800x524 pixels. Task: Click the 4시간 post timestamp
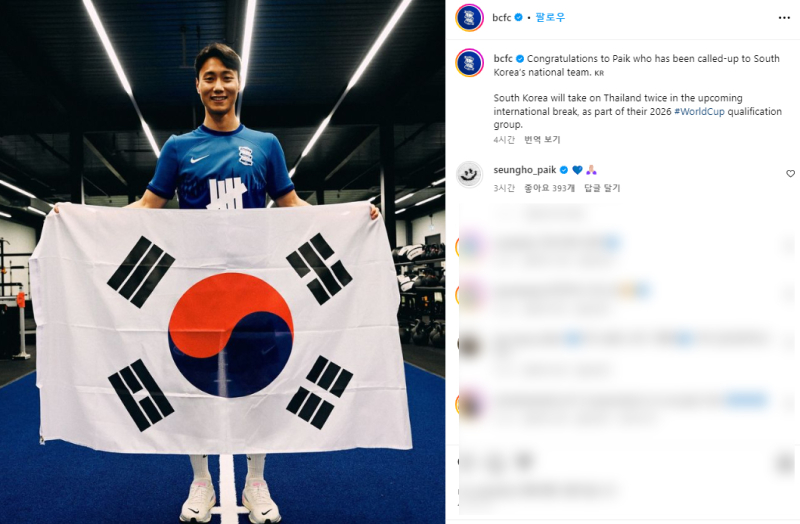[504, 140]
